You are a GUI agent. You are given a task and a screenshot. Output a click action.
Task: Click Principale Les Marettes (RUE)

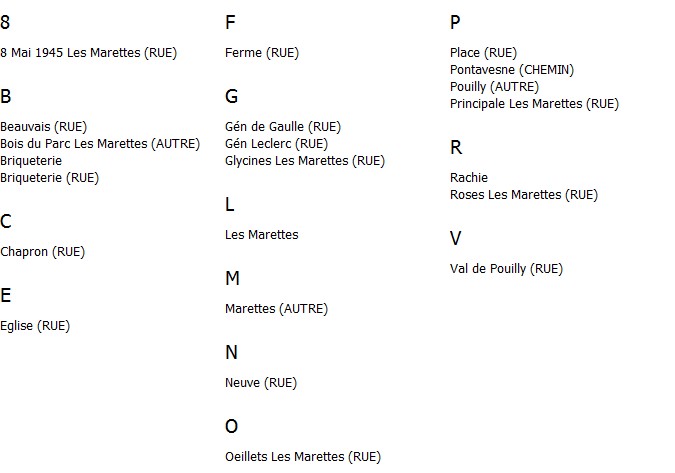pyautogui.click(x=534, y=104)
